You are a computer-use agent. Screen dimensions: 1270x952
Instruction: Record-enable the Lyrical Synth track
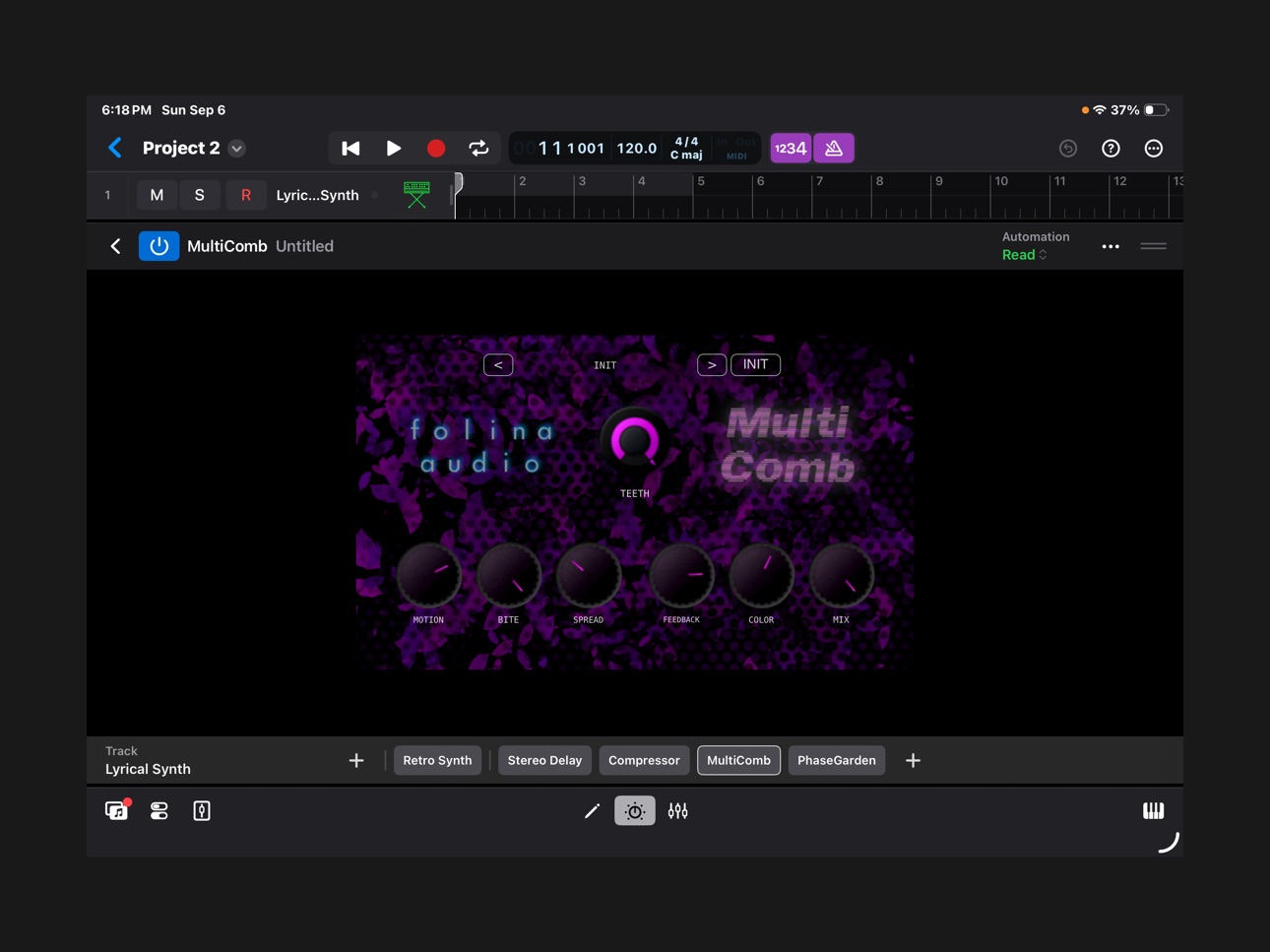[246, 195]
